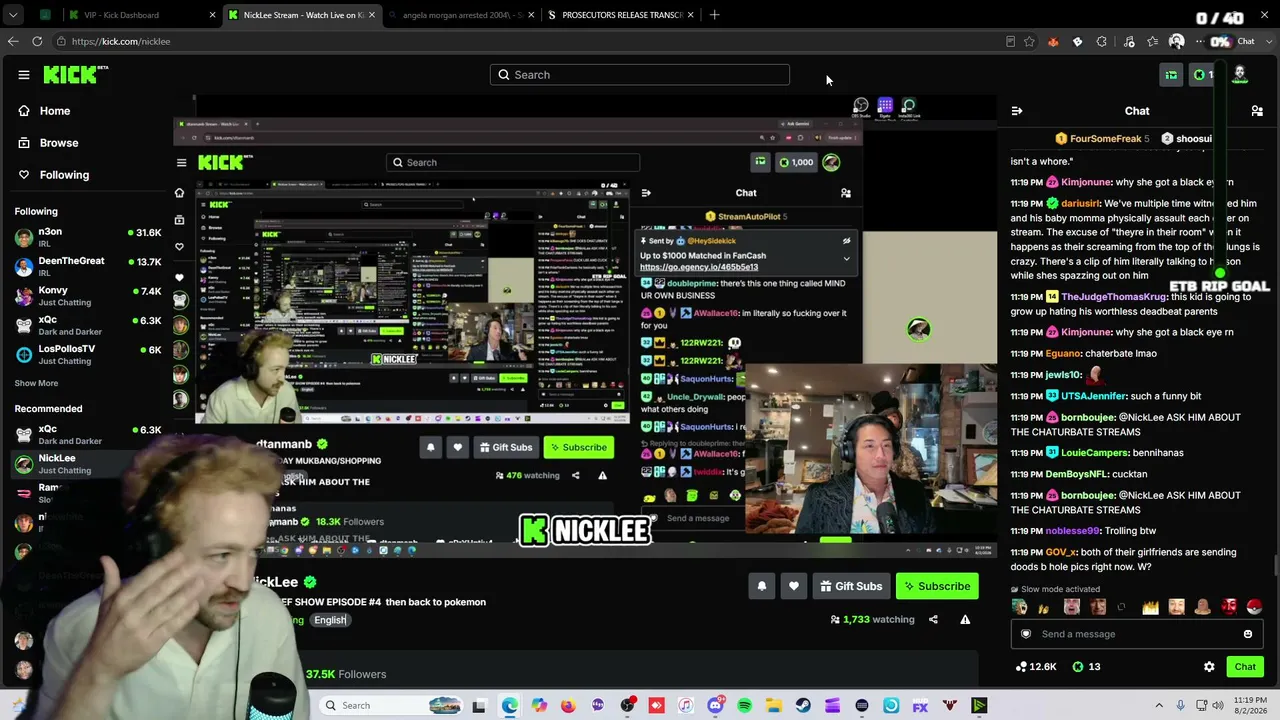Open Steam from the taskbar
1280x720 pixels.
click(803, 706)
